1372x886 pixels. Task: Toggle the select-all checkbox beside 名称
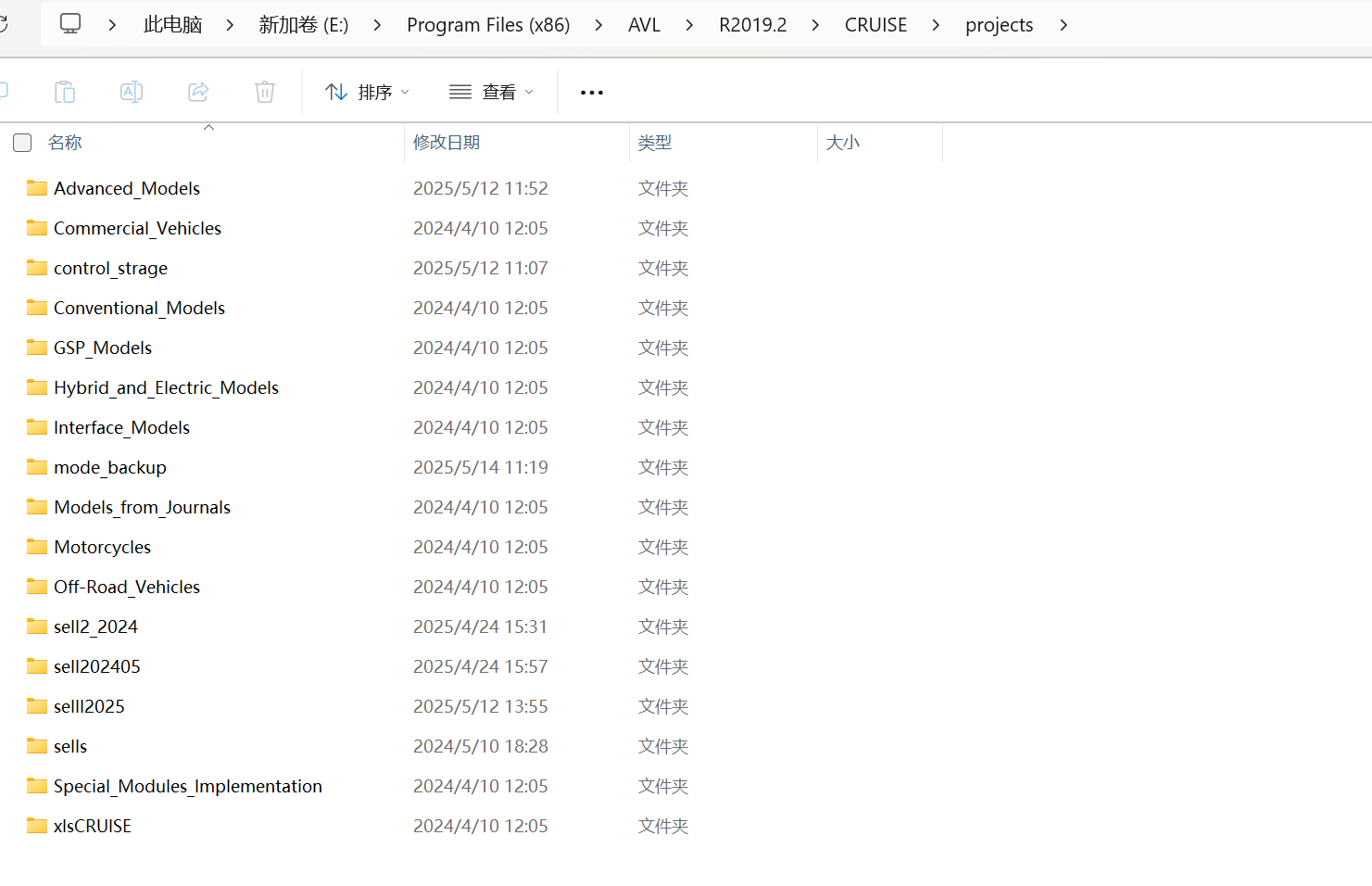point(22,143)
